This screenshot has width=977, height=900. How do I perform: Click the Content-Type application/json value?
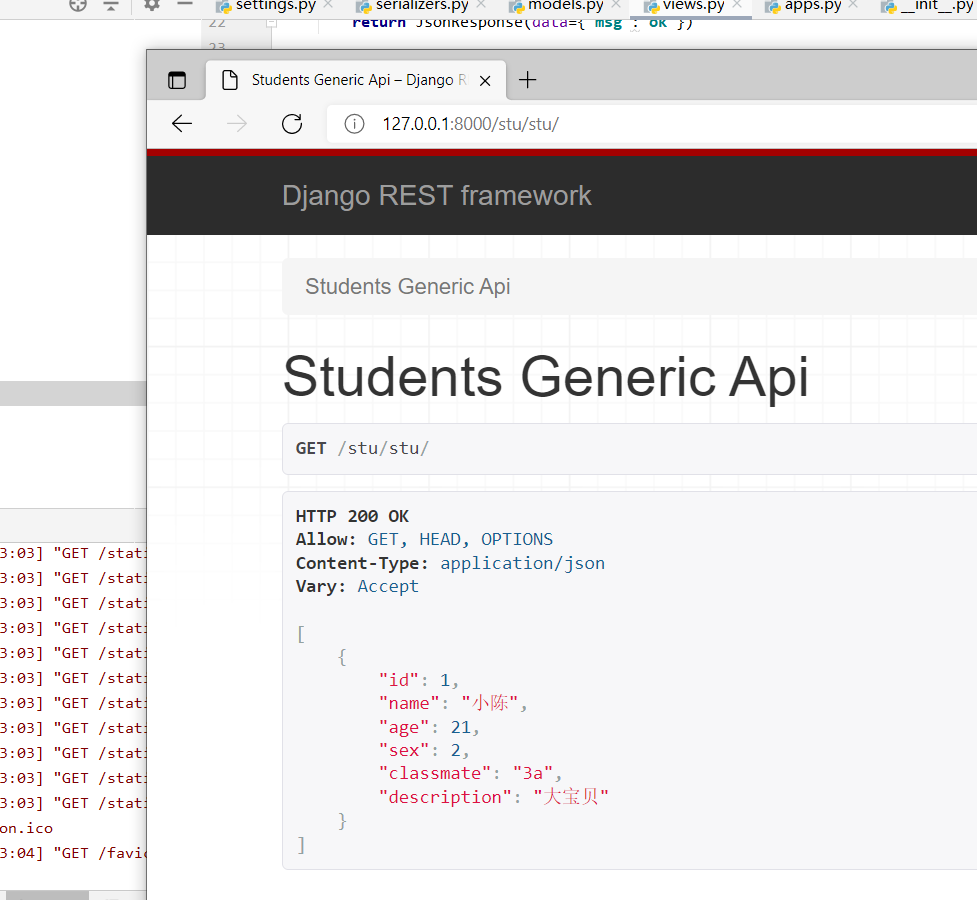click(x=522, y=563)
